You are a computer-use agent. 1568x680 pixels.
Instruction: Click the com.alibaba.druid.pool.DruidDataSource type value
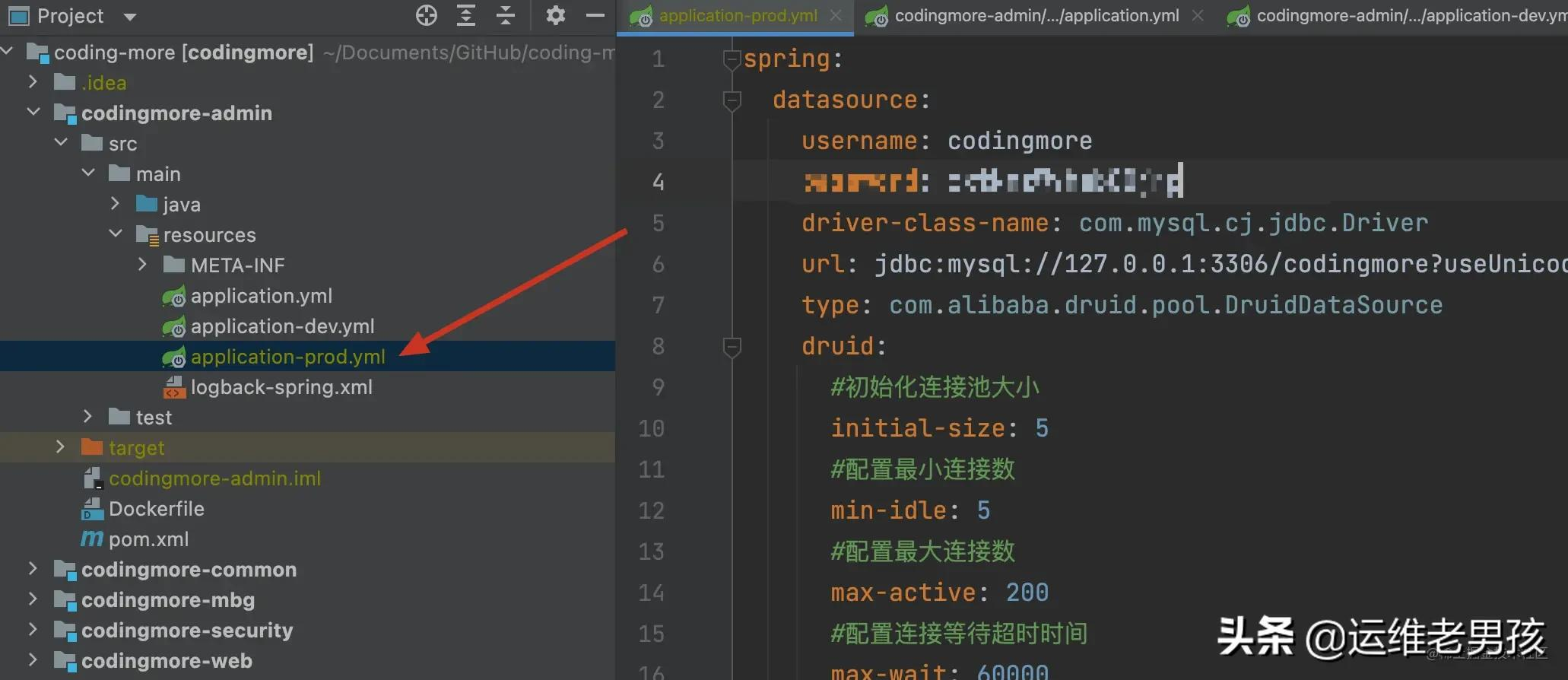(x=1166, y=305)
